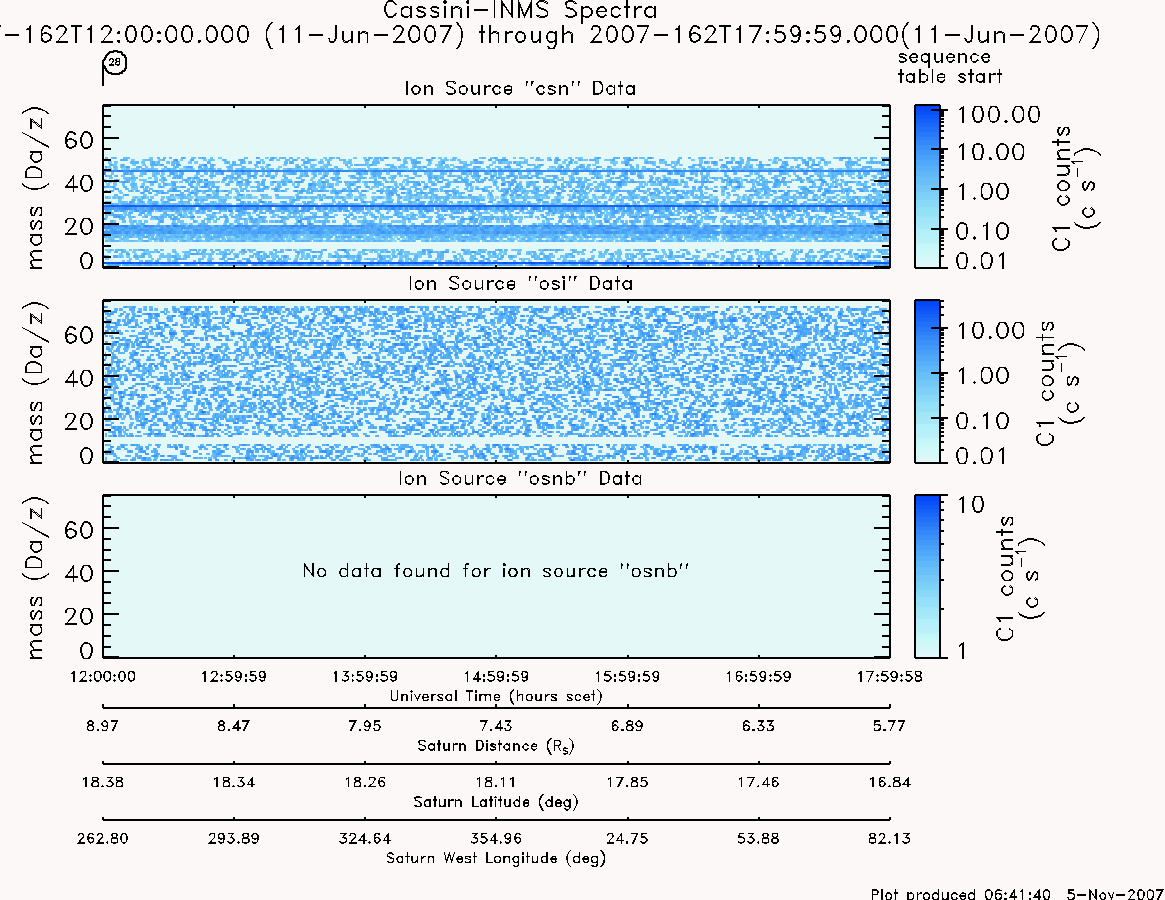
Task: Click the 12:00:00 time tick label
Action: [103, 676]
